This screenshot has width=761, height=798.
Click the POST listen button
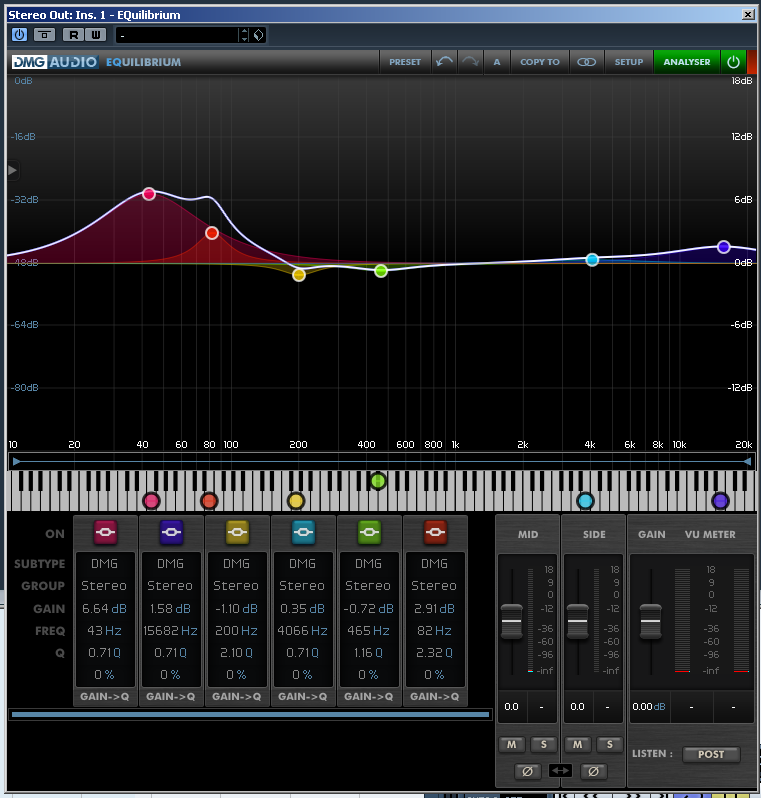(711, 754)
